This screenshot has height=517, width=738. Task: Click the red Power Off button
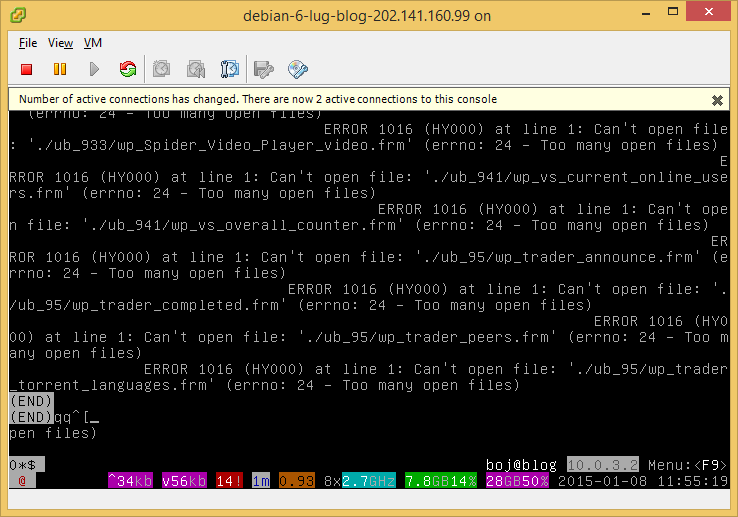[27, 69]
